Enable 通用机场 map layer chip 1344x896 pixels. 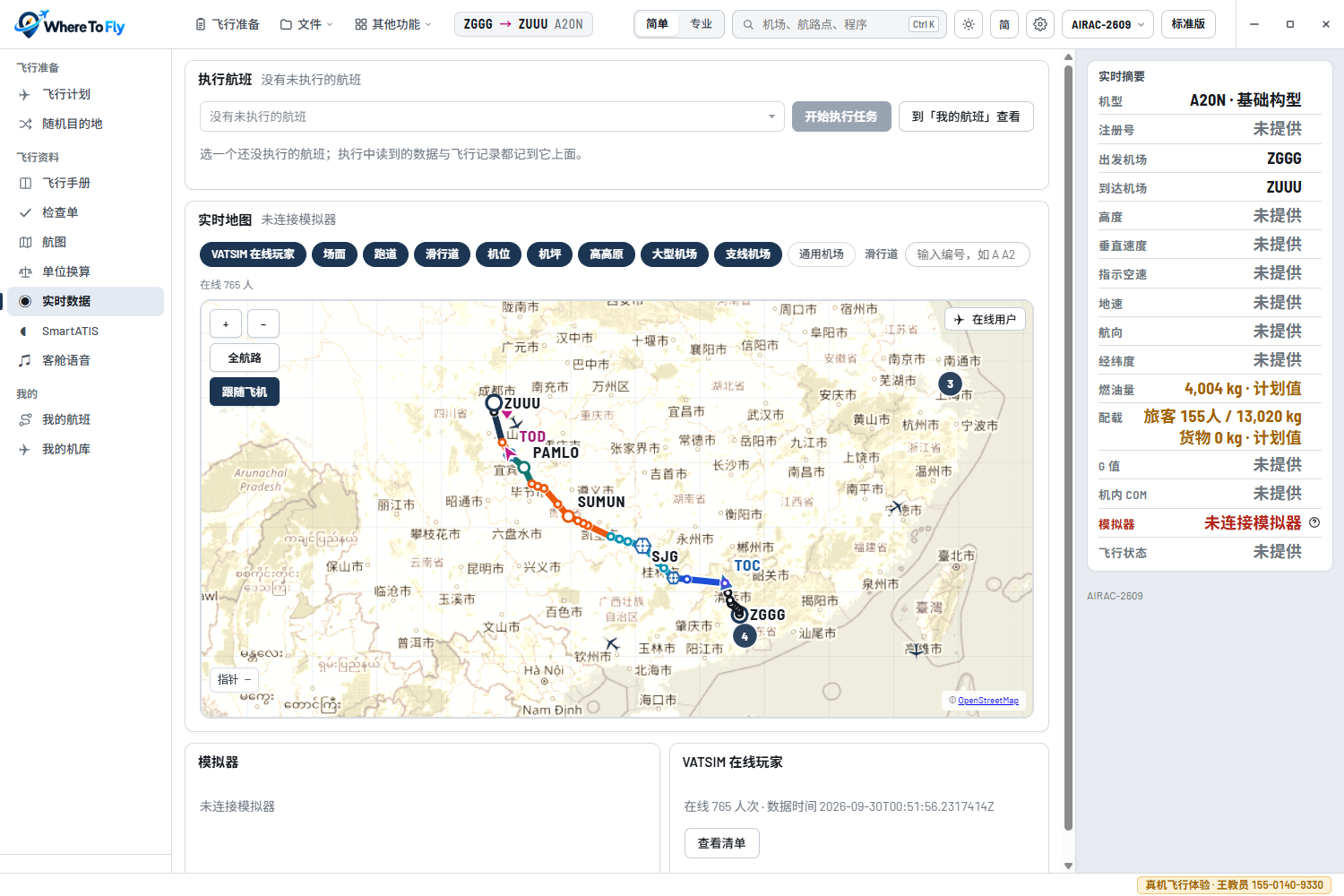(x=822, y=254)
